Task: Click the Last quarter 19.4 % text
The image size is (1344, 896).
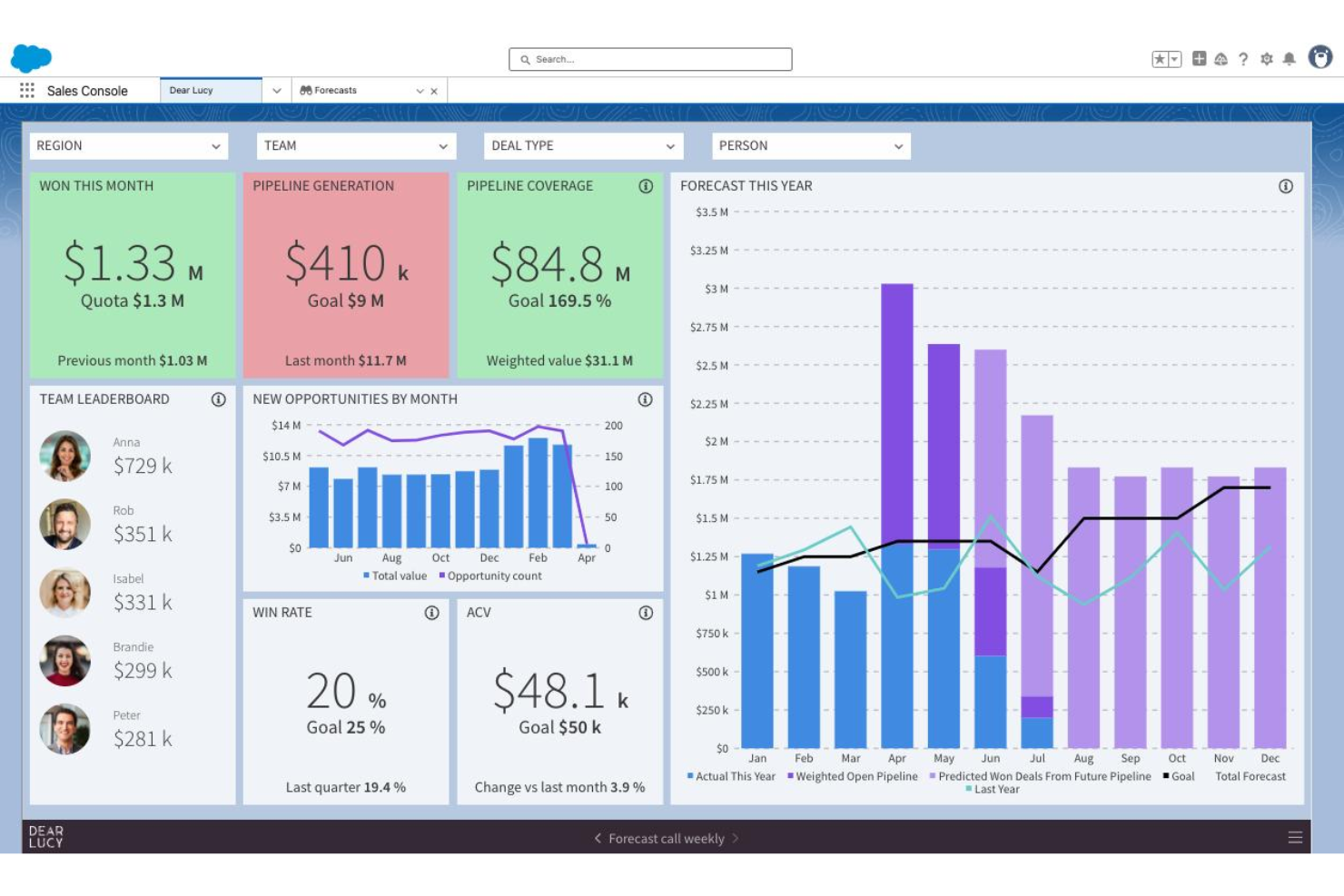Action: [x=346, y=787]
